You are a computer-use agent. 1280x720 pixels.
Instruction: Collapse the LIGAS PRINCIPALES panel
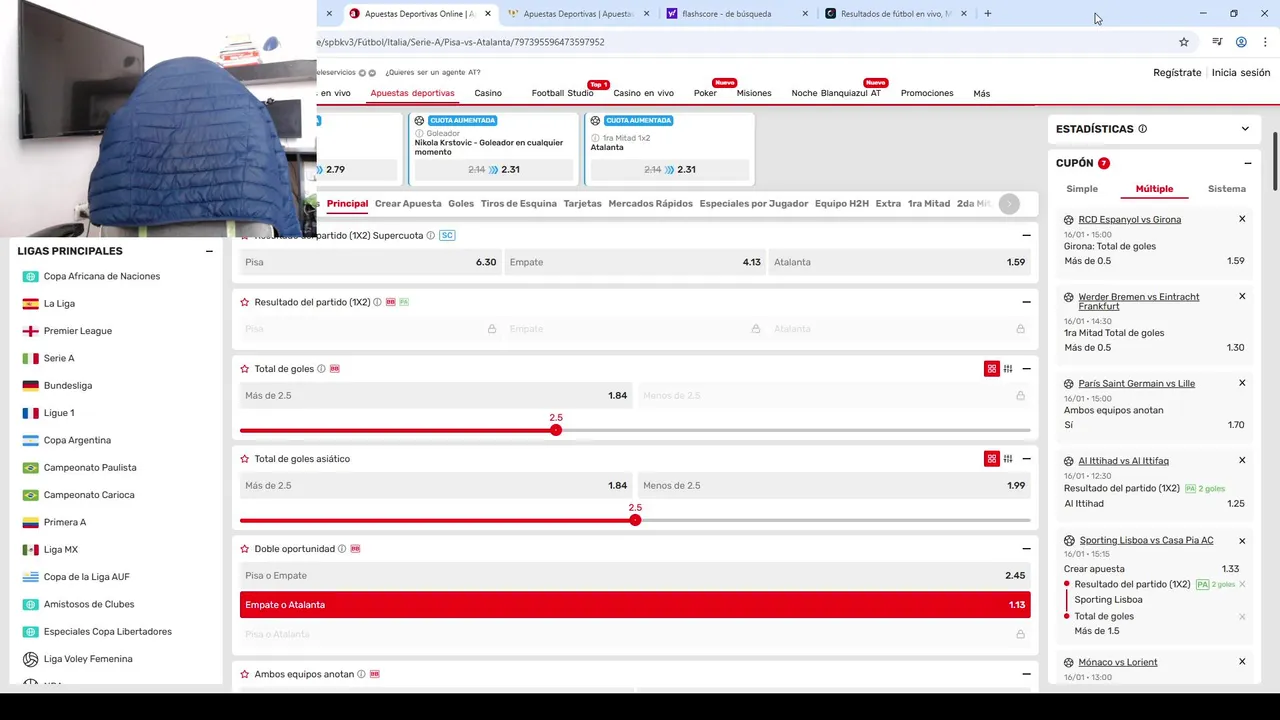[x=209, y=251]
